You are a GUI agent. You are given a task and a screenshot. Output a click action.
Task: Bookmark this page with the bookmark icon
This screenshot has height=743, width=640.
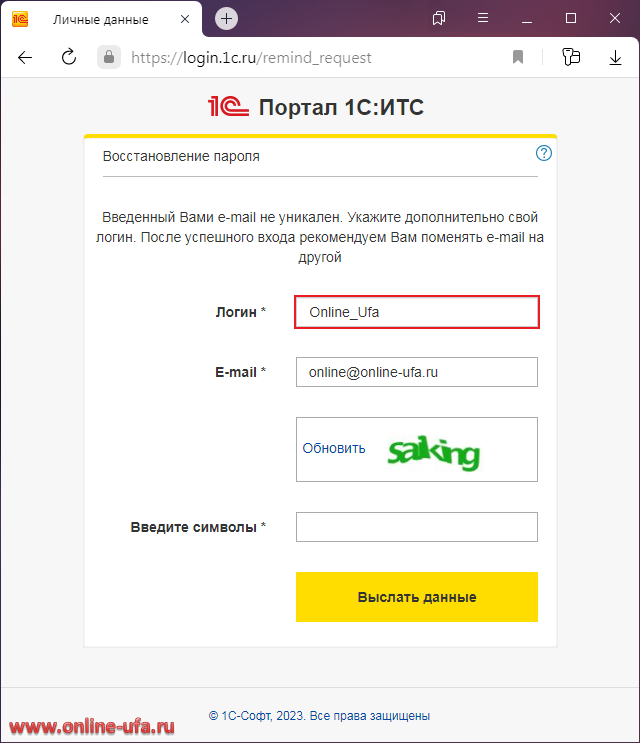518,57
